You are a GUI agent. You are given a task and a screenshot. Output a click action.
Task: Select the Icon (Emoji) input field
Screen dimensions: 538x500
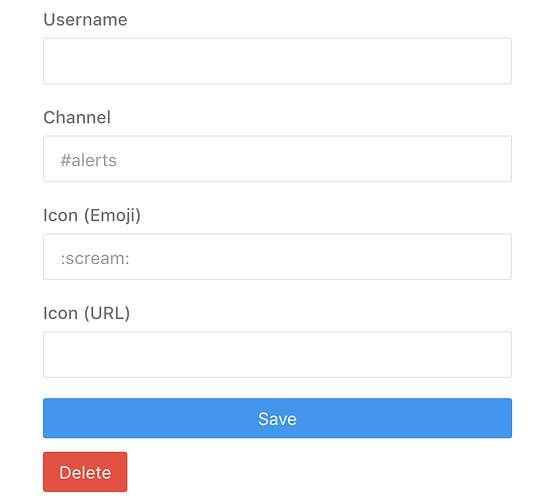point(277,256)
